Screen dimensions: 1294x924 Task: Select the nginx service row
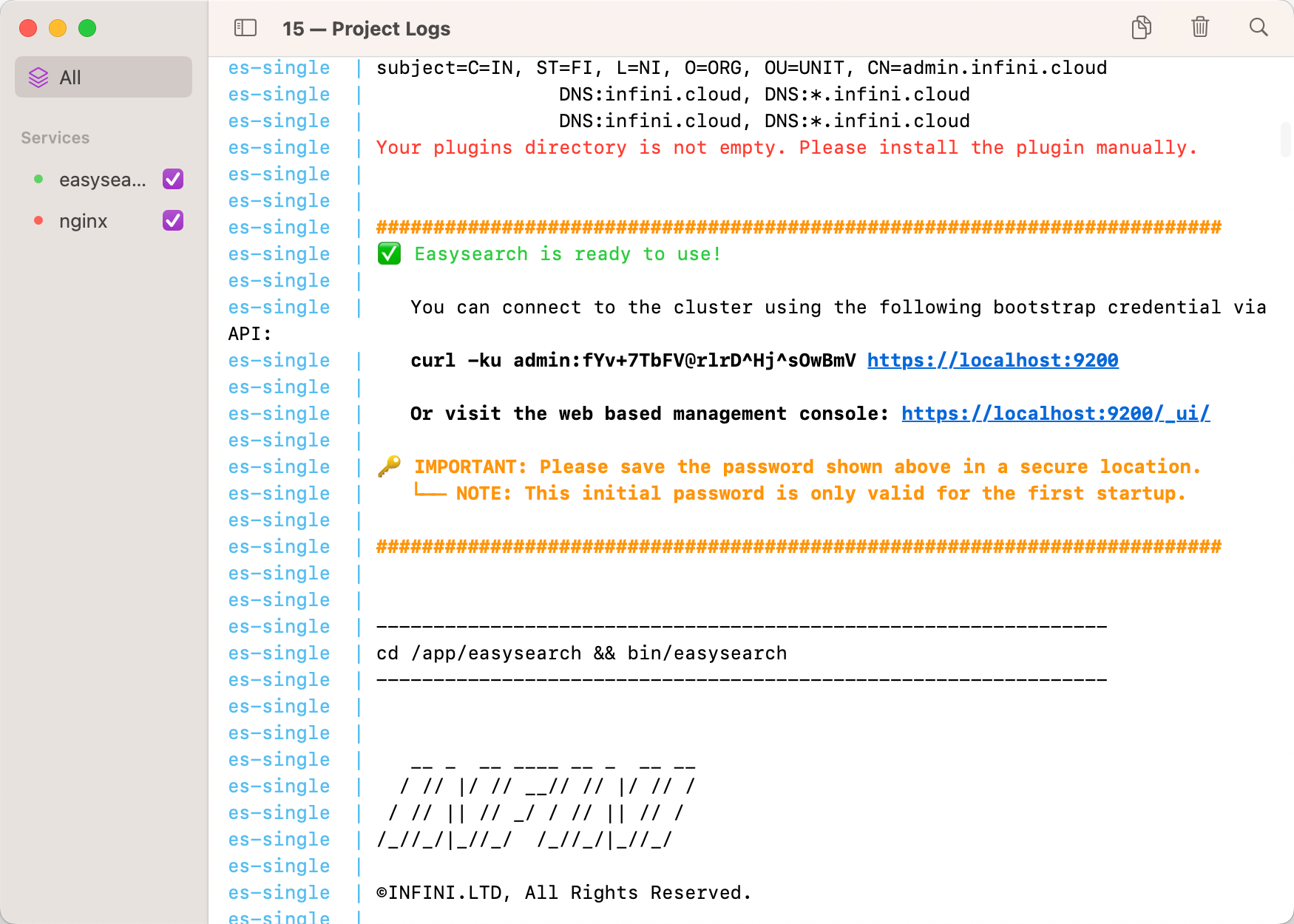104,220
